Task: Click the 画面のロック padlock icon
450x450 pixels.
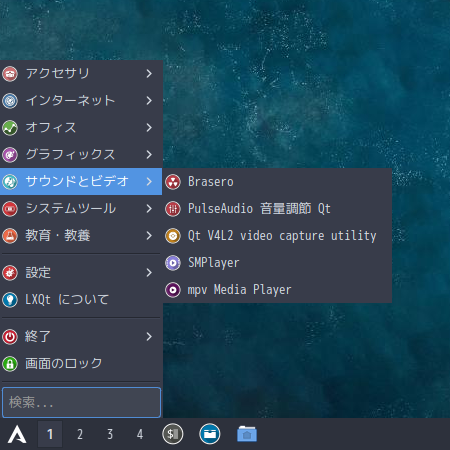Action: 10,364
